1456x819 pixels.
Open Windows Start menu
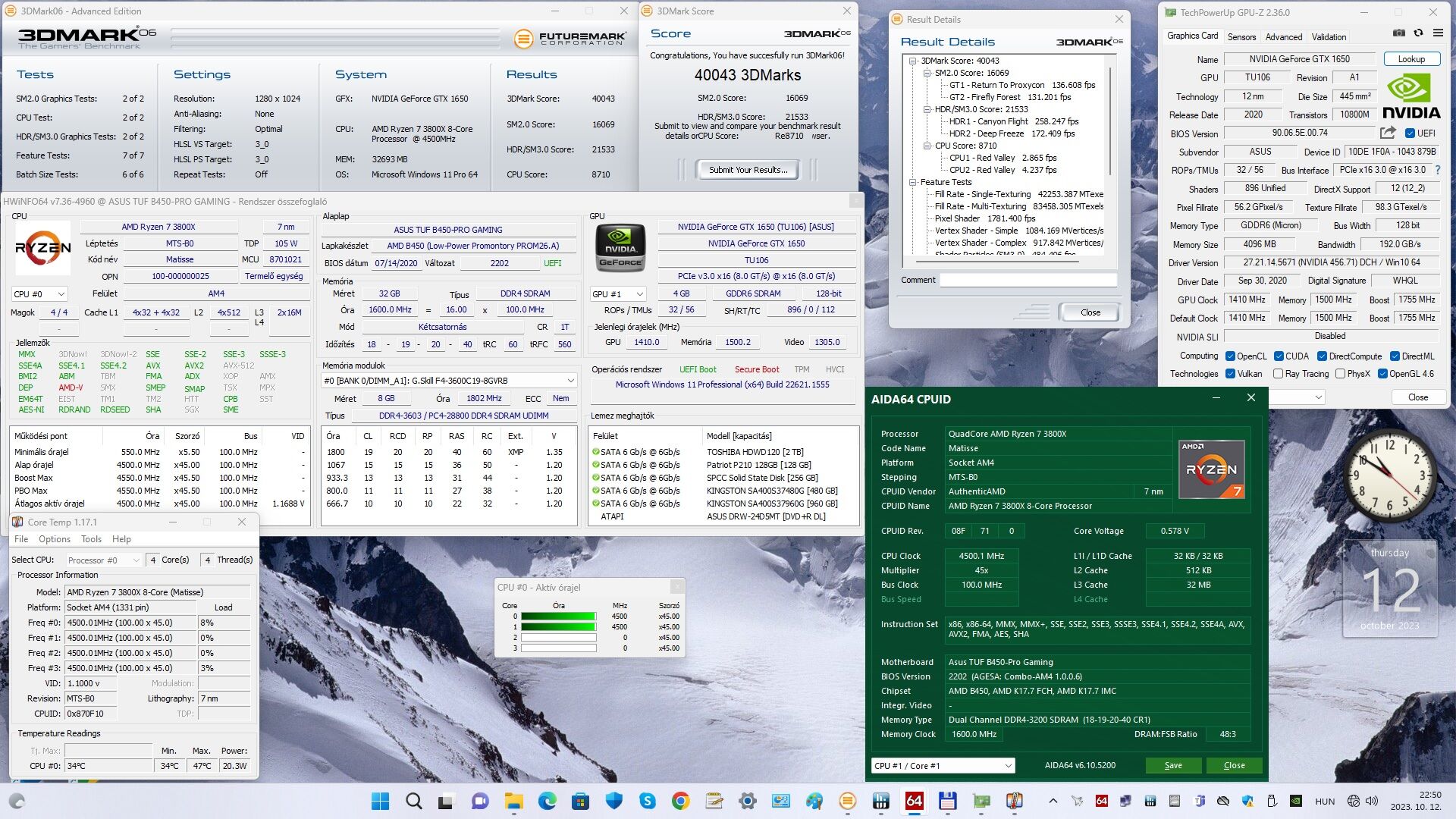click(x=380, y=801)
